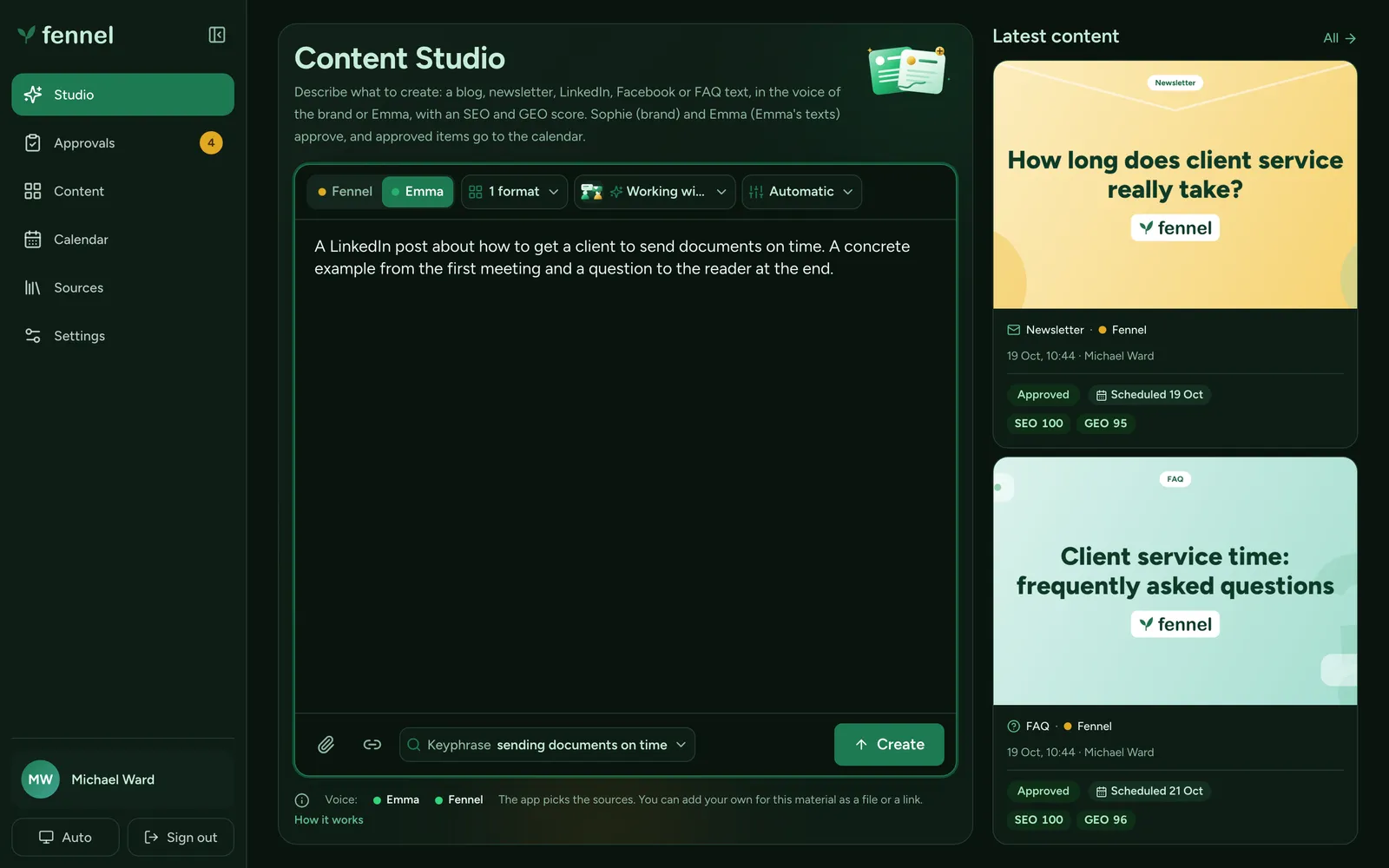Click the Scheduled 19 Oct tag
This screenshot has height=868, width=1389.
pyautogui.click(x=1149, y=395)
